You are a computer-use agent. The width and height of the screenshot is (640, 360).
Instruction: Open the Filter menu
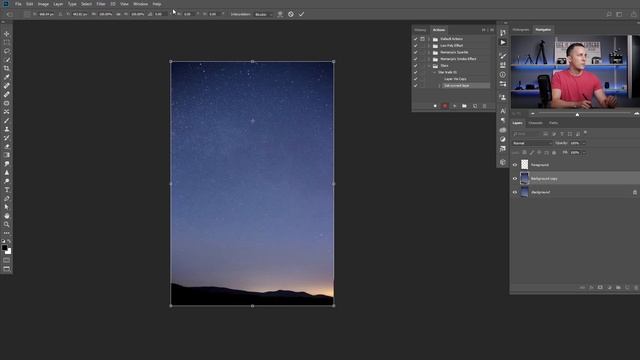tap(101, 4)
